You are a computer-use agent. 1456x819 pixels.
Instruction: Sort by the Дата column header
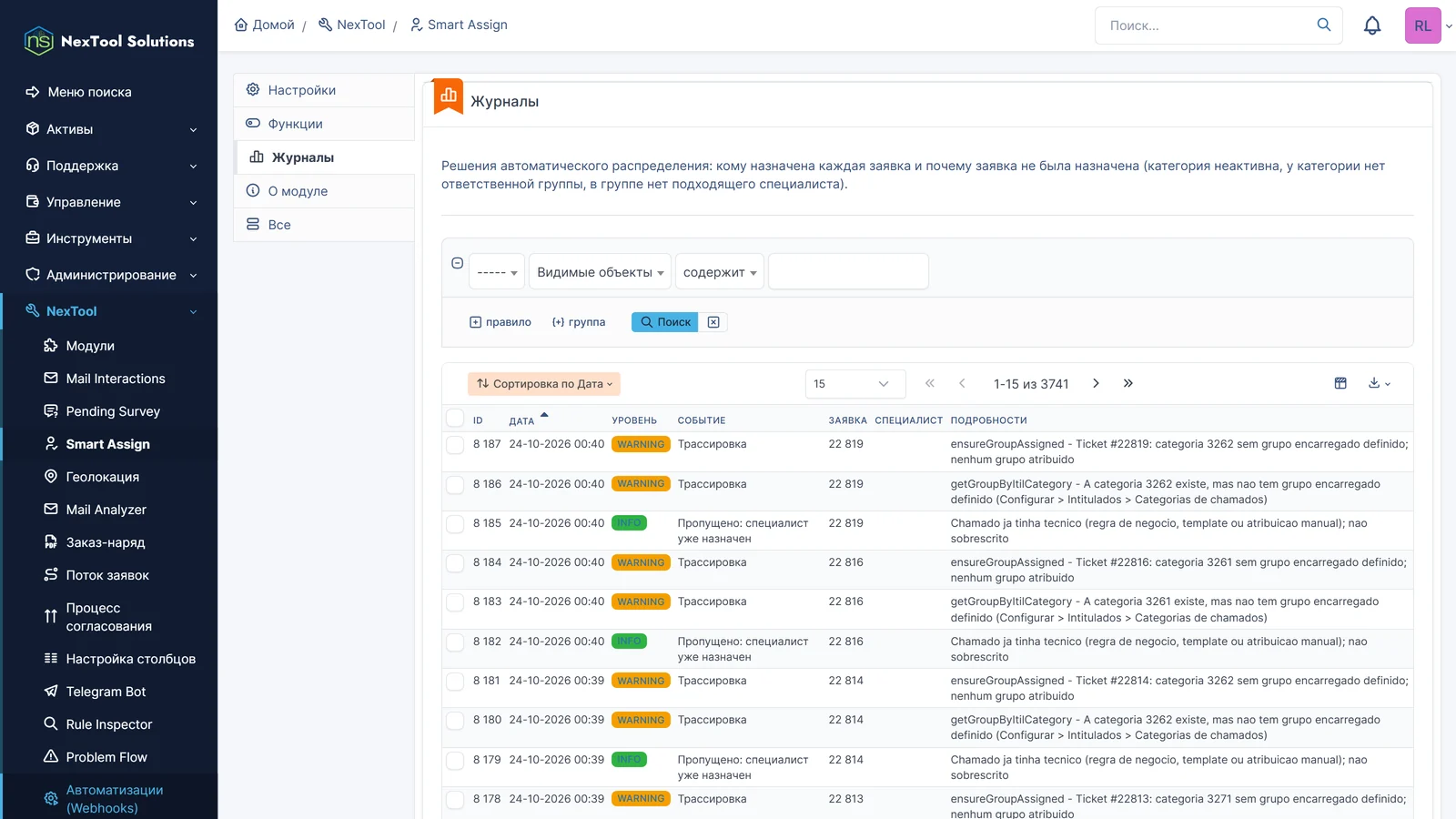click(x=522, y=420)
